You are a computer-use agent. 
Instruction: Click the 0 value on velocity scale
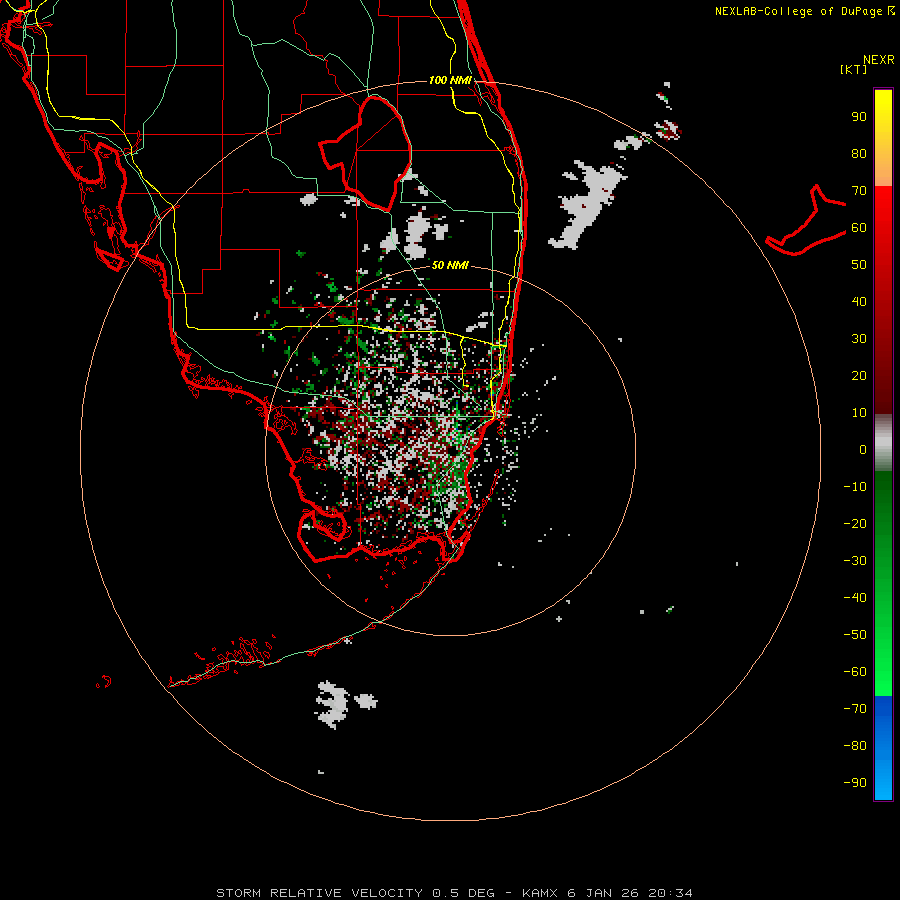863,449
